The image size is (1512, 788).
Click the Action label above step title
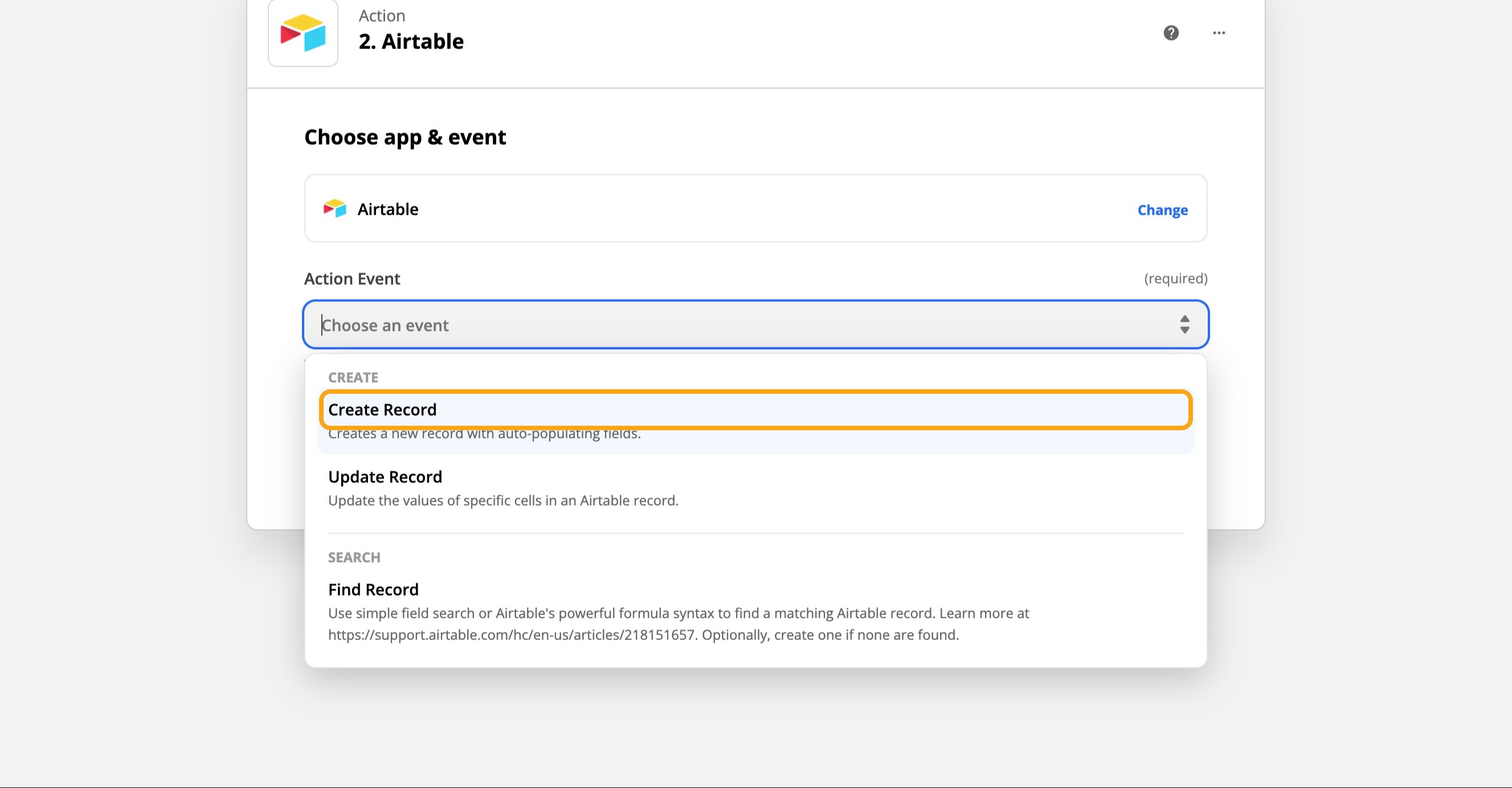pyautogui.click(x=382, y=16)
